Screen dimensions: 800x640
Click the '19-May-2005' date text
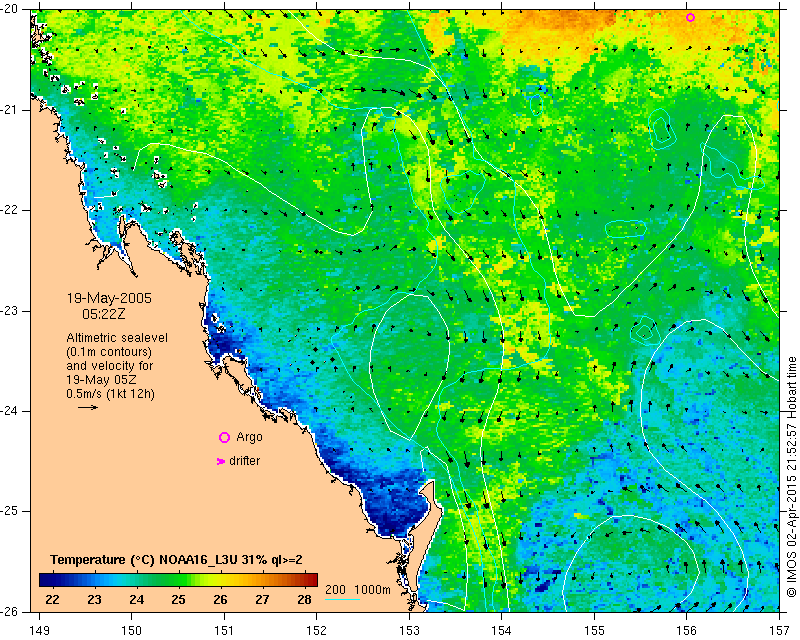[x=109, y=298]
